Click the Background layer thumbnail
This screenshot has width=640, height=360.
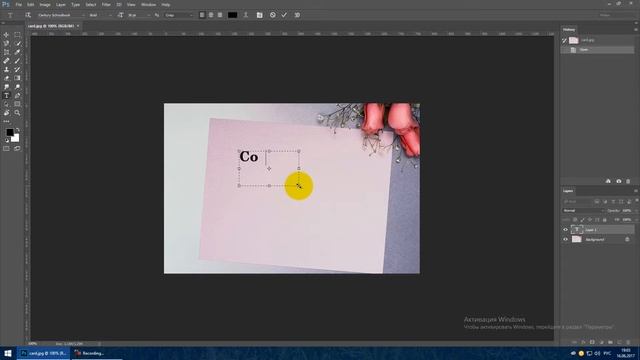[x=577, y=240]
